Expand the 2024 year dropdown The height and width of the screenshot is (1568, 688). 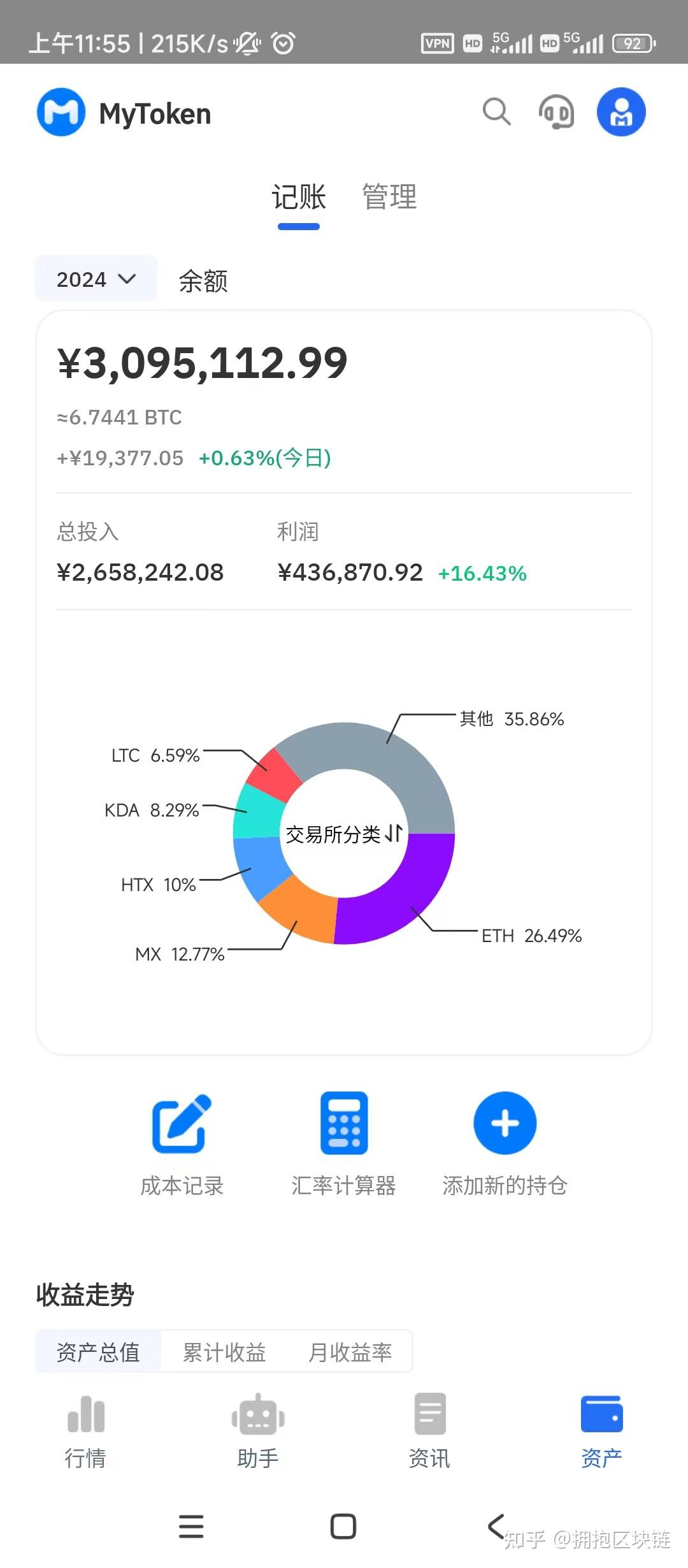(96, 279)
